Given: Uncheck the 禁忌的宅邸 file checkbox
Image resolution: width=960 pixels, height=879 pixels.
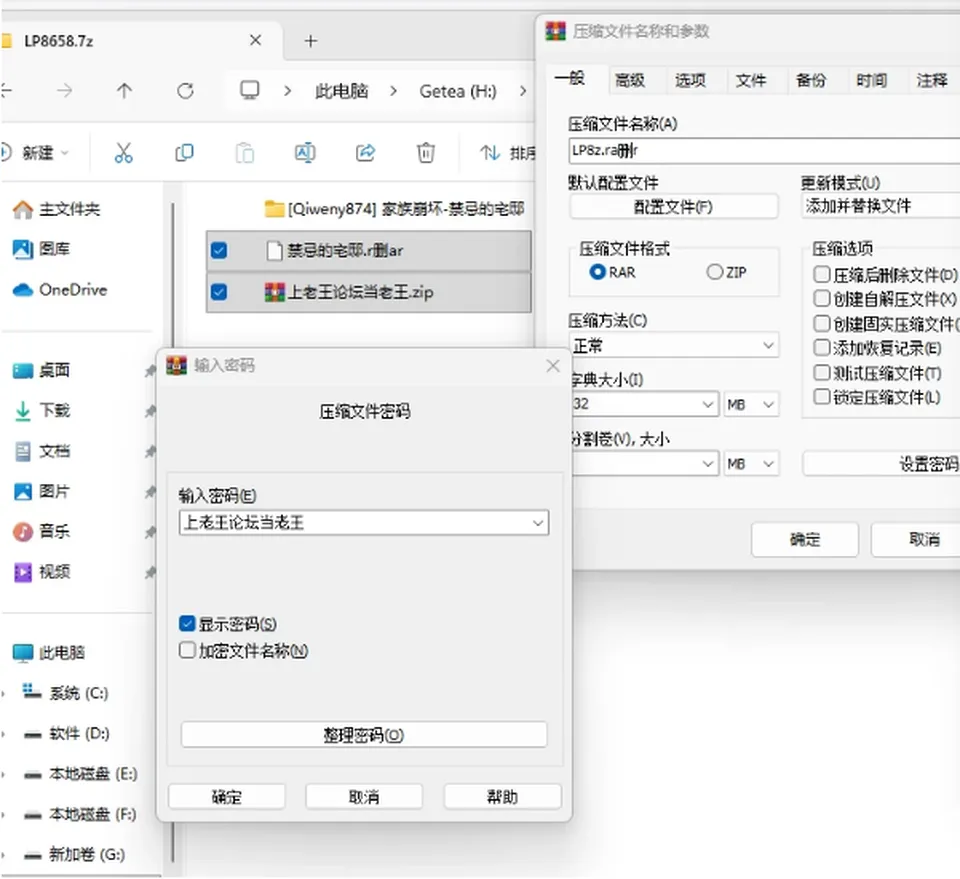Looking at the screenshot, I should [x=219, y=250].
